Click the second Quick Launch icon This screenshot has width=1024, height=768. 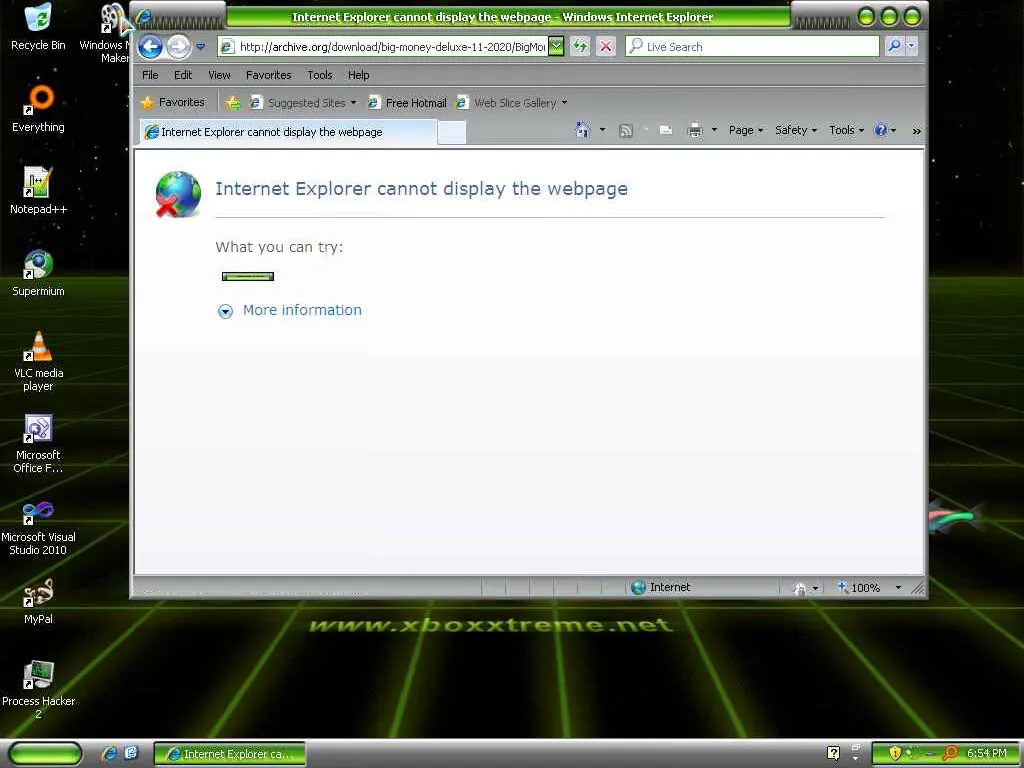pos(131,753)
